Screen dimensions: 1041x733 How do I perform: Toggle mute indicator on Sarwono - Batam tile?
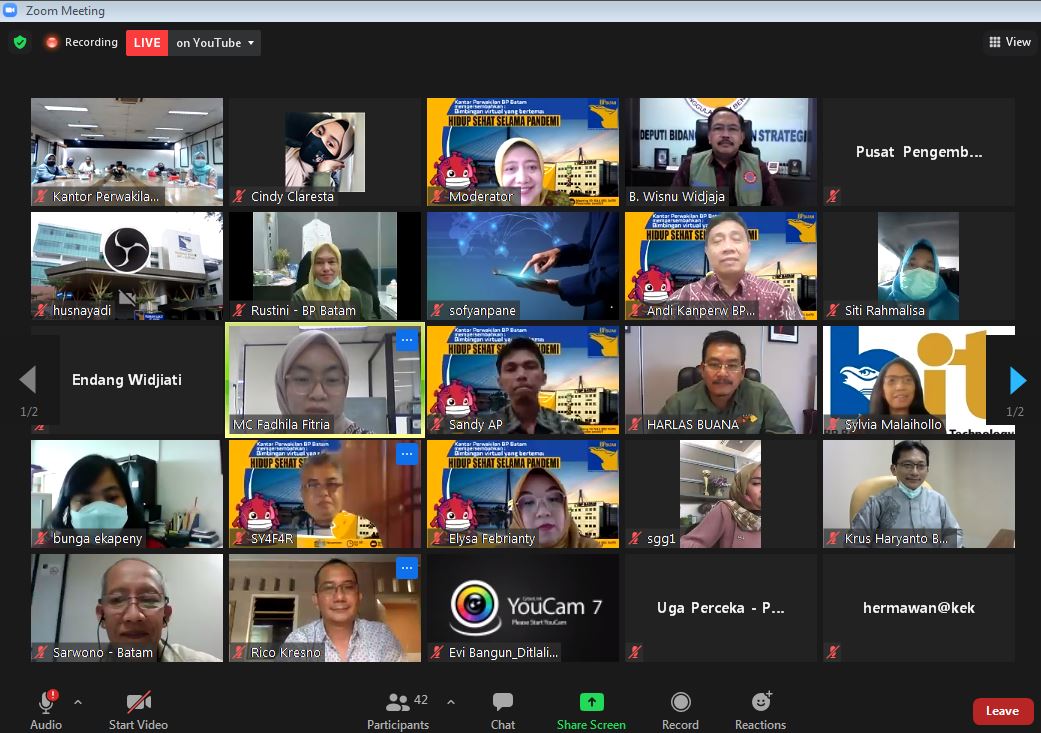(x=38, y=652)
